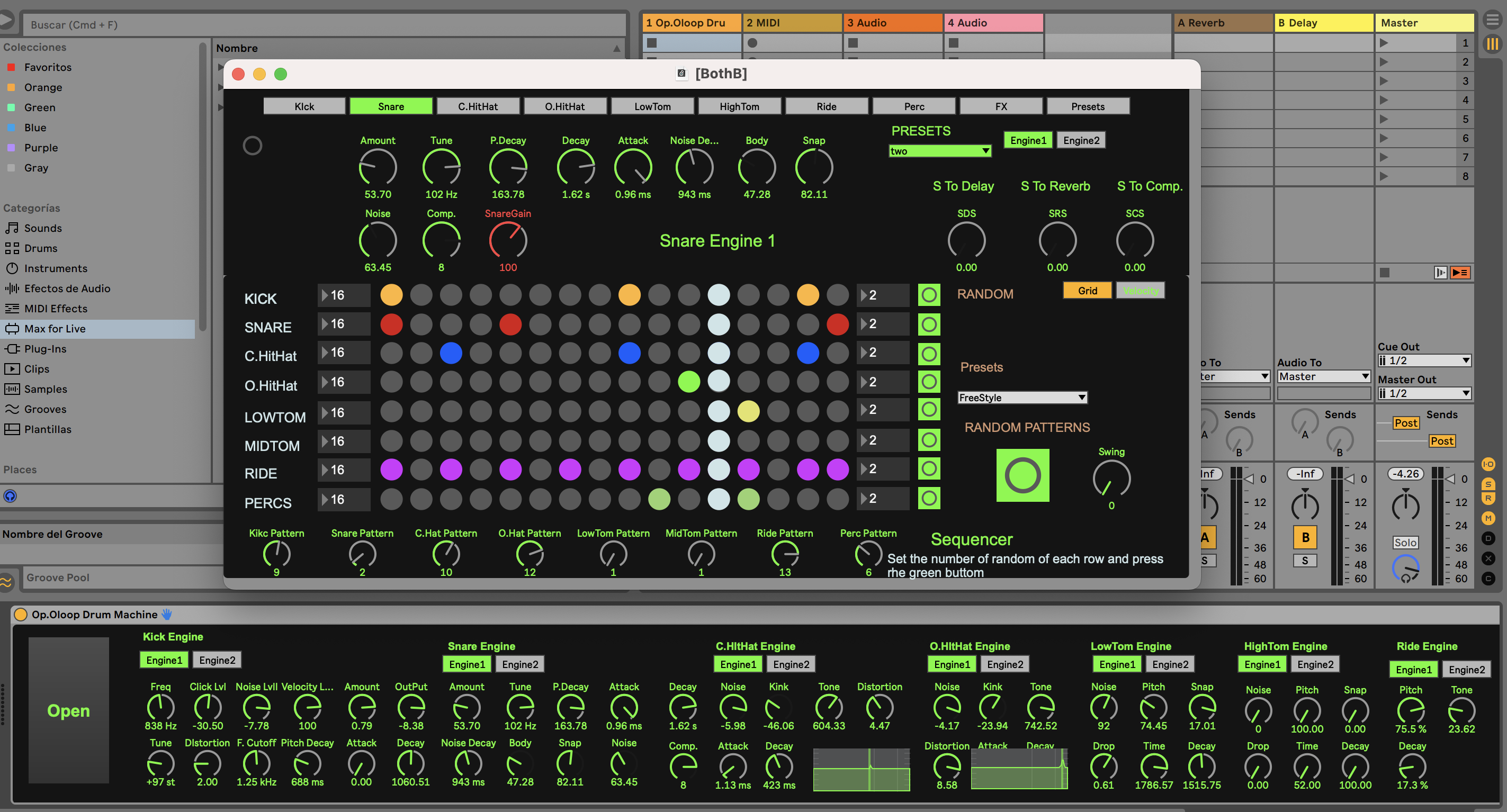This screenshot has height=812, width=1507.
Task: Switch to the FX tab
Action: point(1000,106)
